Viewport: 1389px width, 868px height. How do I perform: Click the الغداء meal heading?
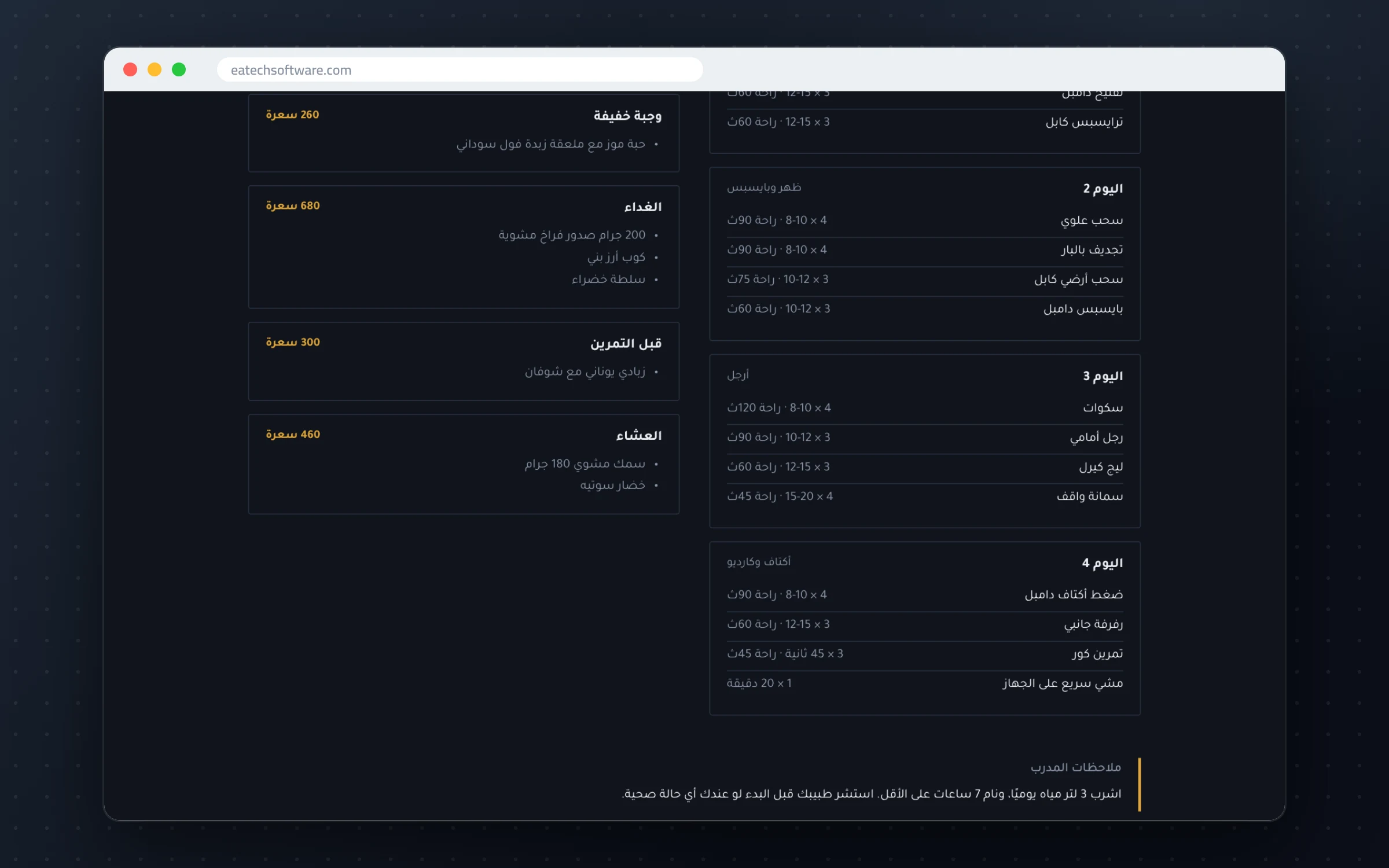[642, 207]
